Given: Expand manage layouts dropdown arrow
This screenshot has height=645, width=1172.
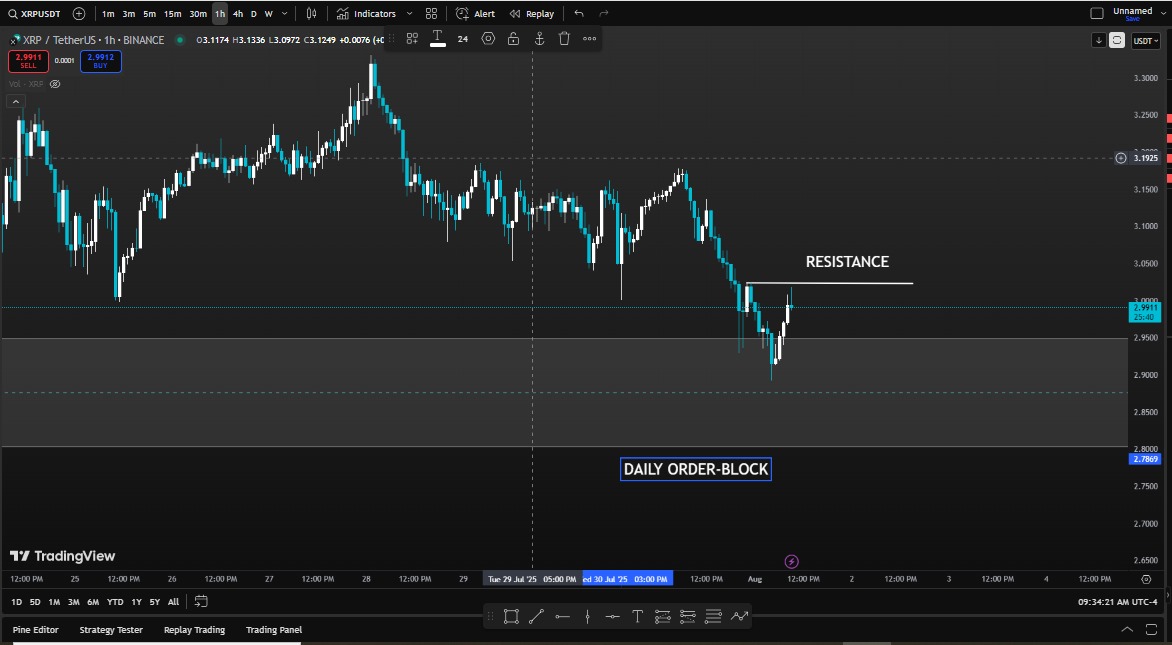Looking at the screenshot, I should click(1163, 13).
